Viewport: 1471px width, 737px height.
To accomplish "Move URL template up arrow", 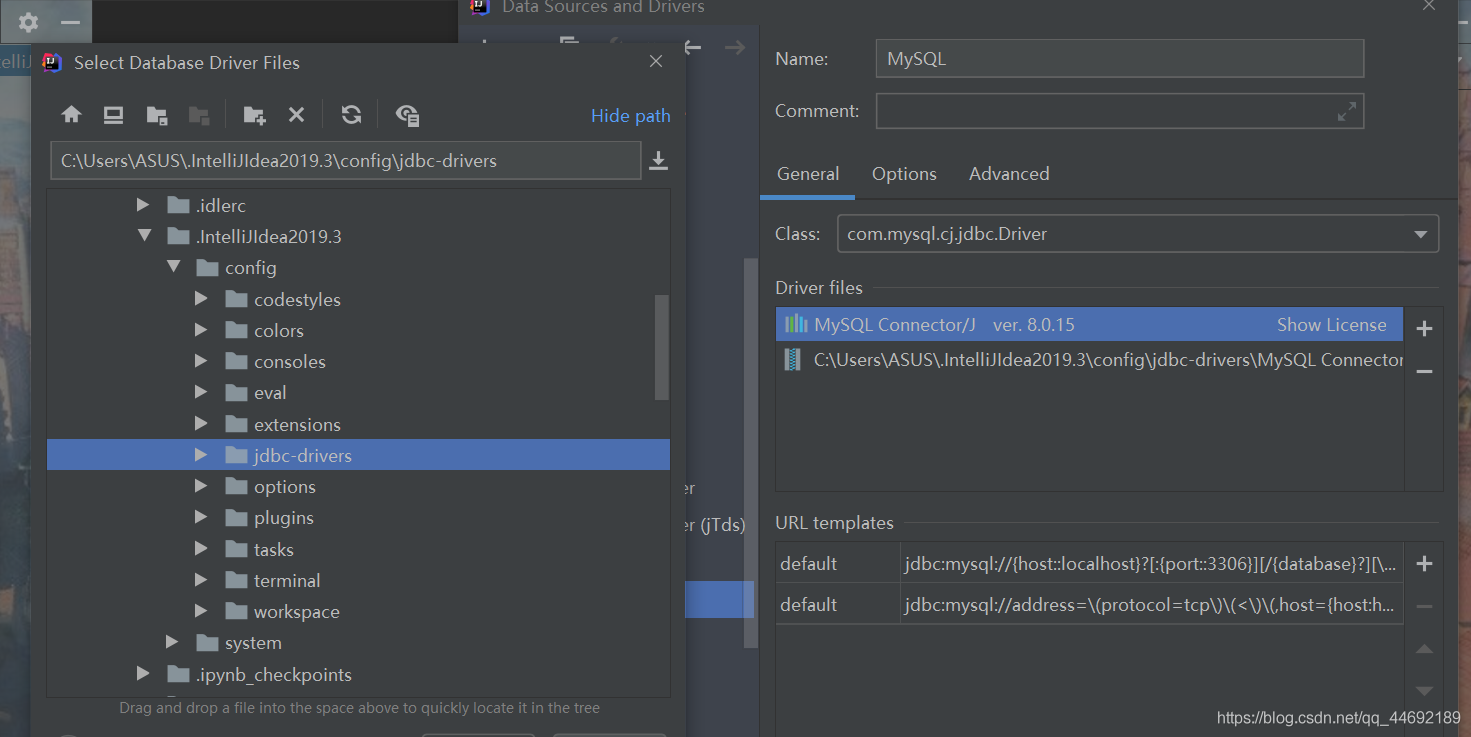I will (1425, 649).
